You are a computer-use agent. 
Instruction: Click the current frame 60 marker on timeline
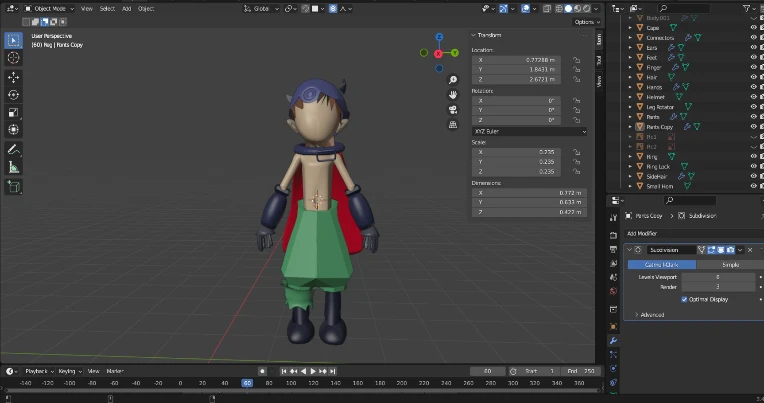247,384
